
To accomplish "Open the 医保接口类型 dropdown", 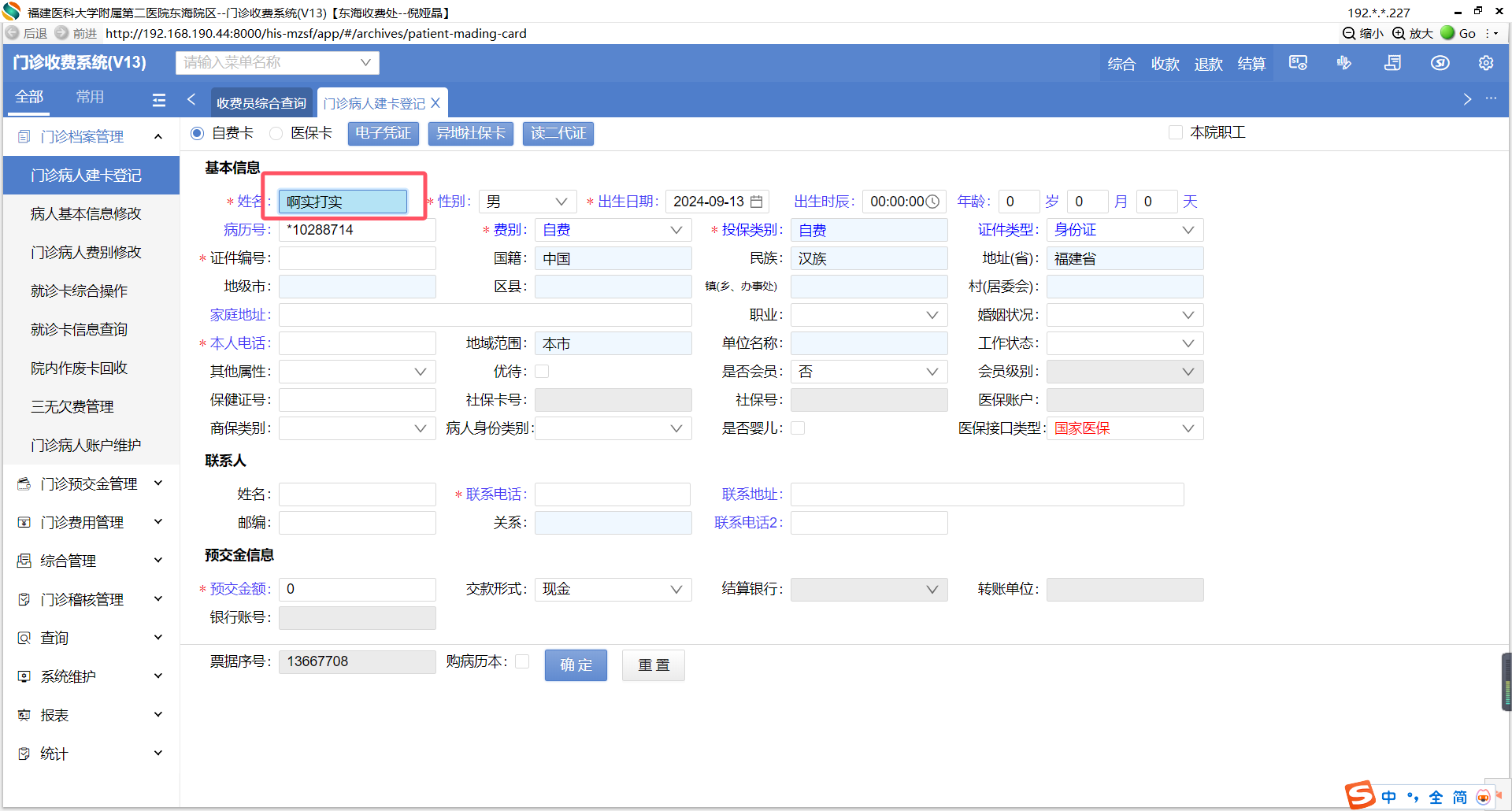I will 1125,428.
